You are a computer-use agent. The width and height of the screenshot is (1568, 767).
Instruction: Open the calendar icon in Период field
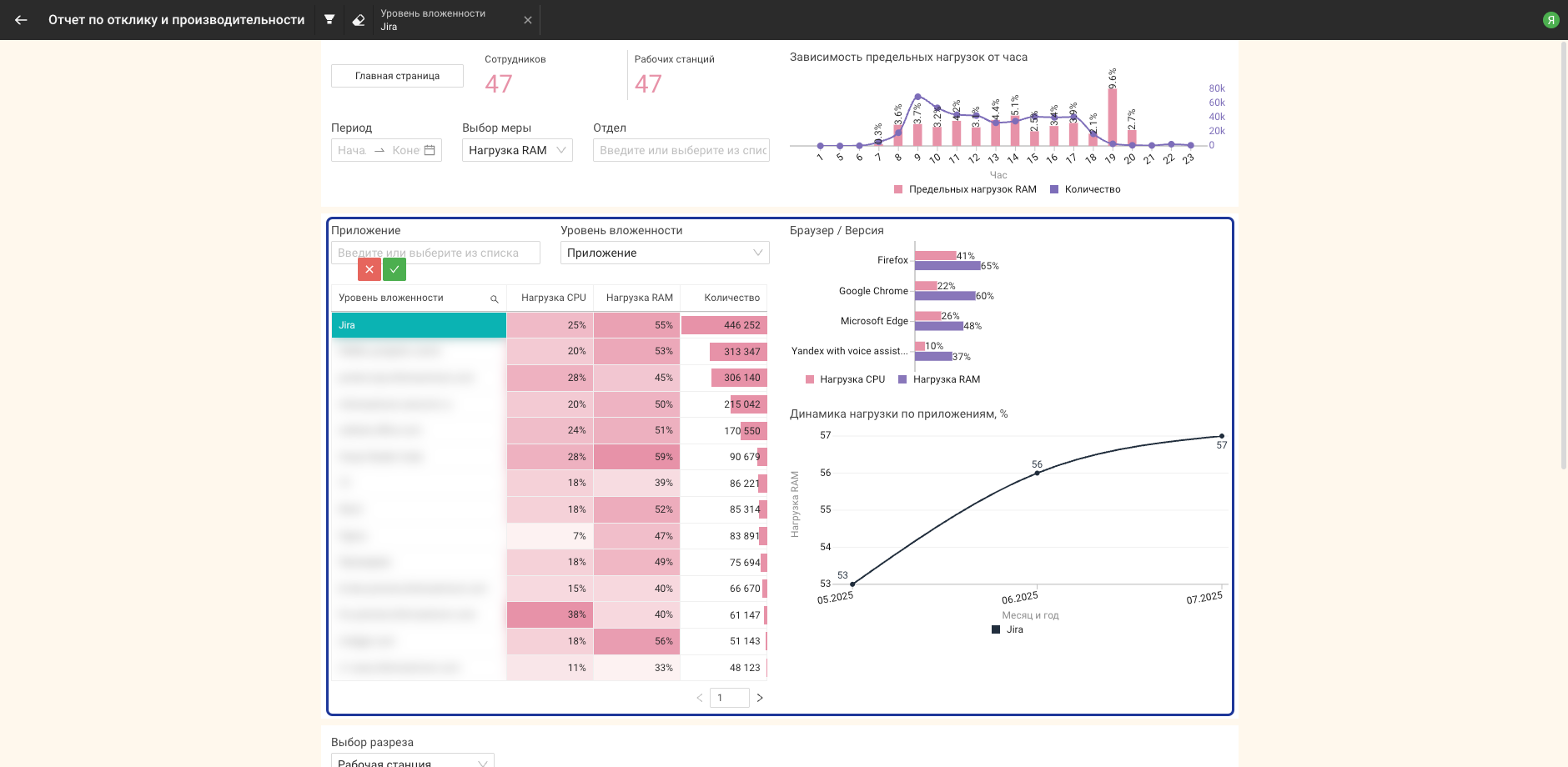430,150
